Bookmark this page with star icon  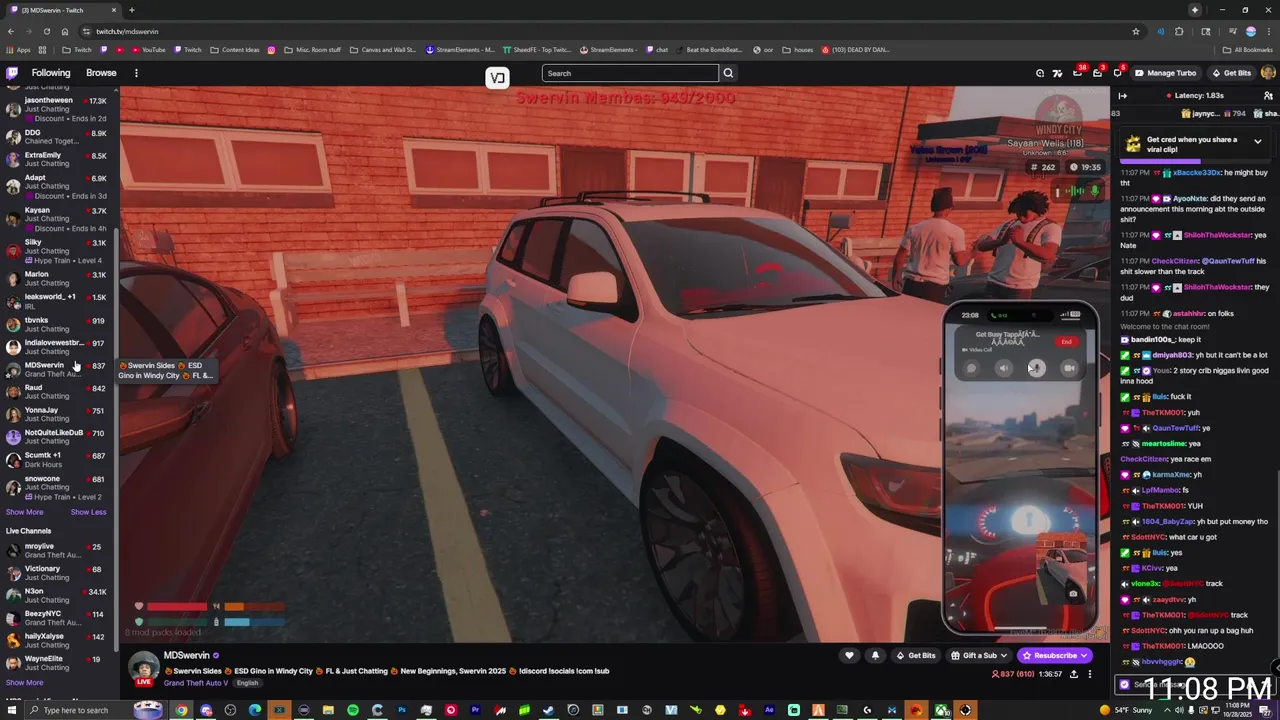[x=1136, y=31]
